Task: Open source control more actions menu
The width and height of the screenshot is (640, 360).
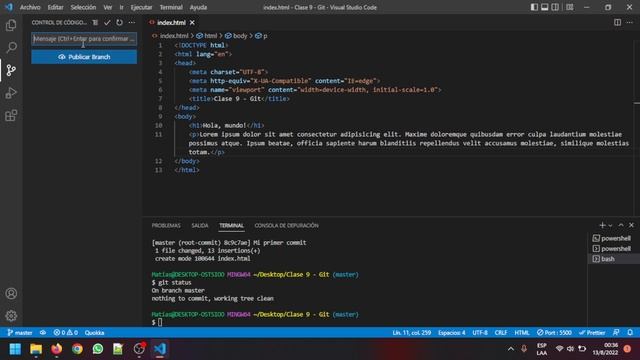Action: tap(131, 22)
